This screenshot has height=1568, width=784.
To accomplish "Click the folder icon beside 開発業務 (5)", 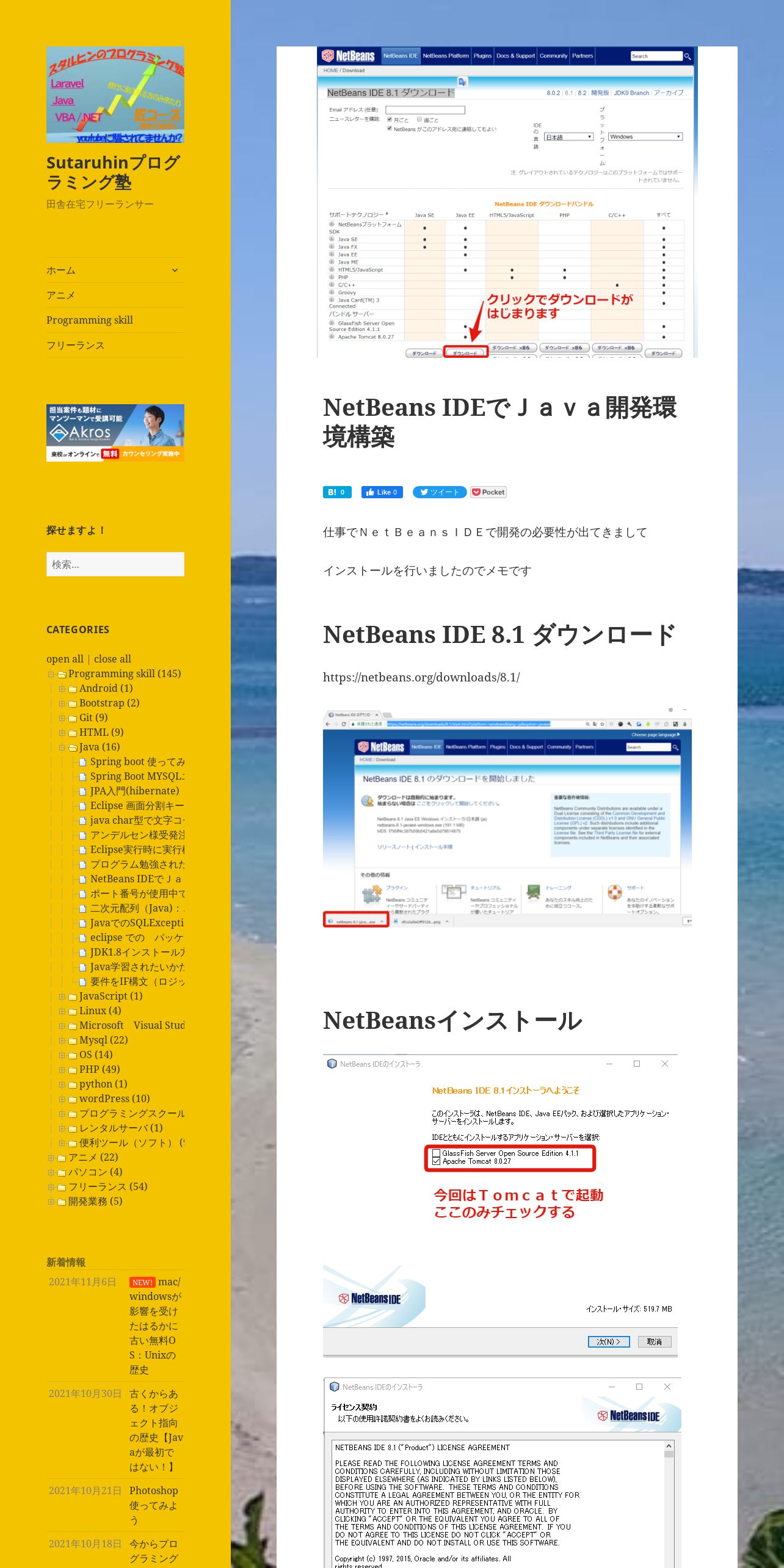I will pos(62,1202).
